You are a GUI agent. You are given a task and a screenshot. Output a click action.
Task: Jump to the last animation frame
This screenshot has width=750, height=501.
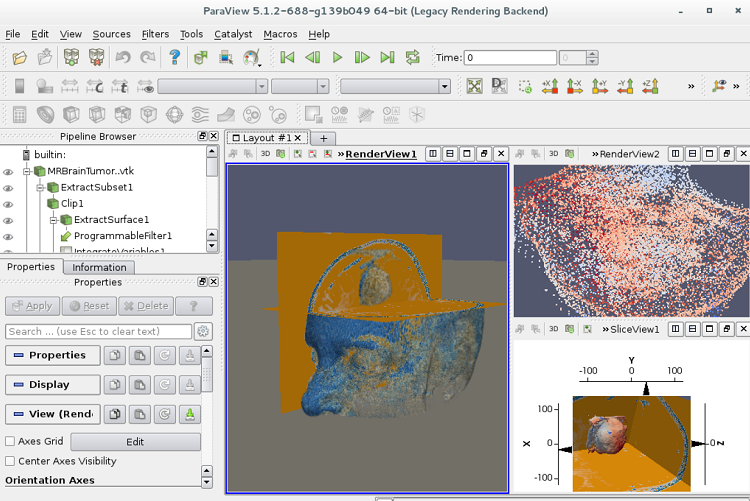388,58
